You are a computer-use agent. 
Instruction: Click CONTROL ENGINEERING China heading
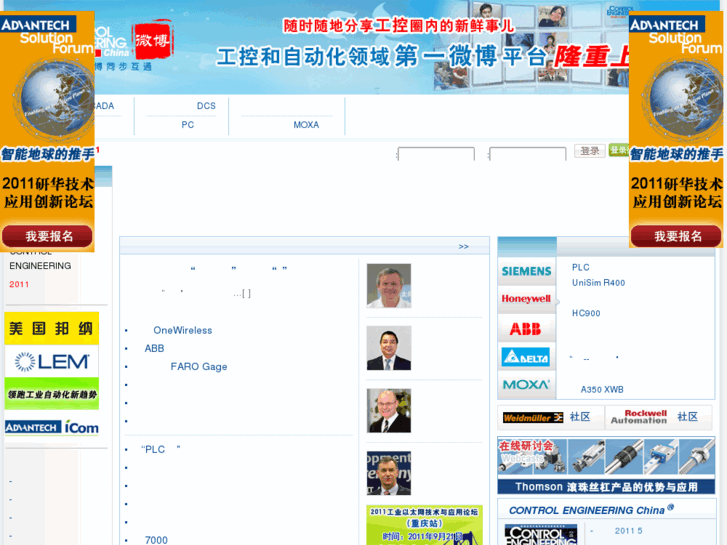click(x=591, y=510)
